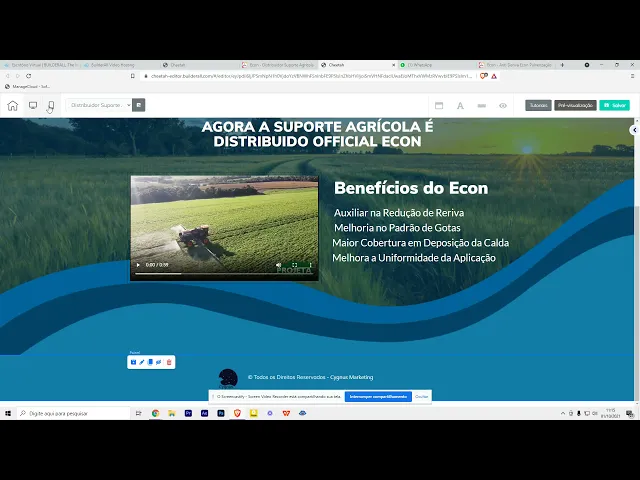Click the dark button beside the page dropdown

138,105
